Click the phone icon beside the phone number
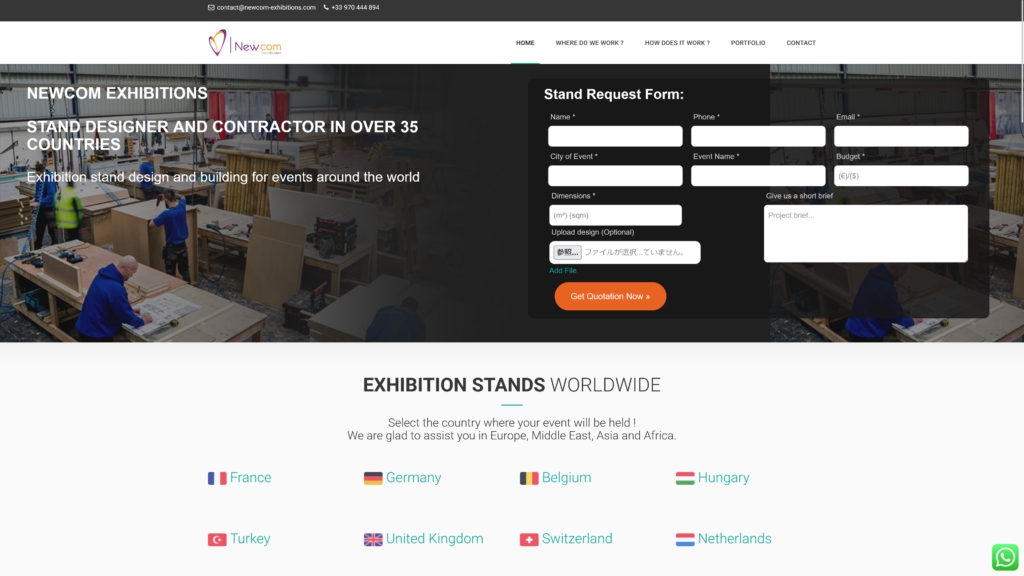Image resolution: width=1024 pixels, height=576 pixels. [x=326, y=8]
